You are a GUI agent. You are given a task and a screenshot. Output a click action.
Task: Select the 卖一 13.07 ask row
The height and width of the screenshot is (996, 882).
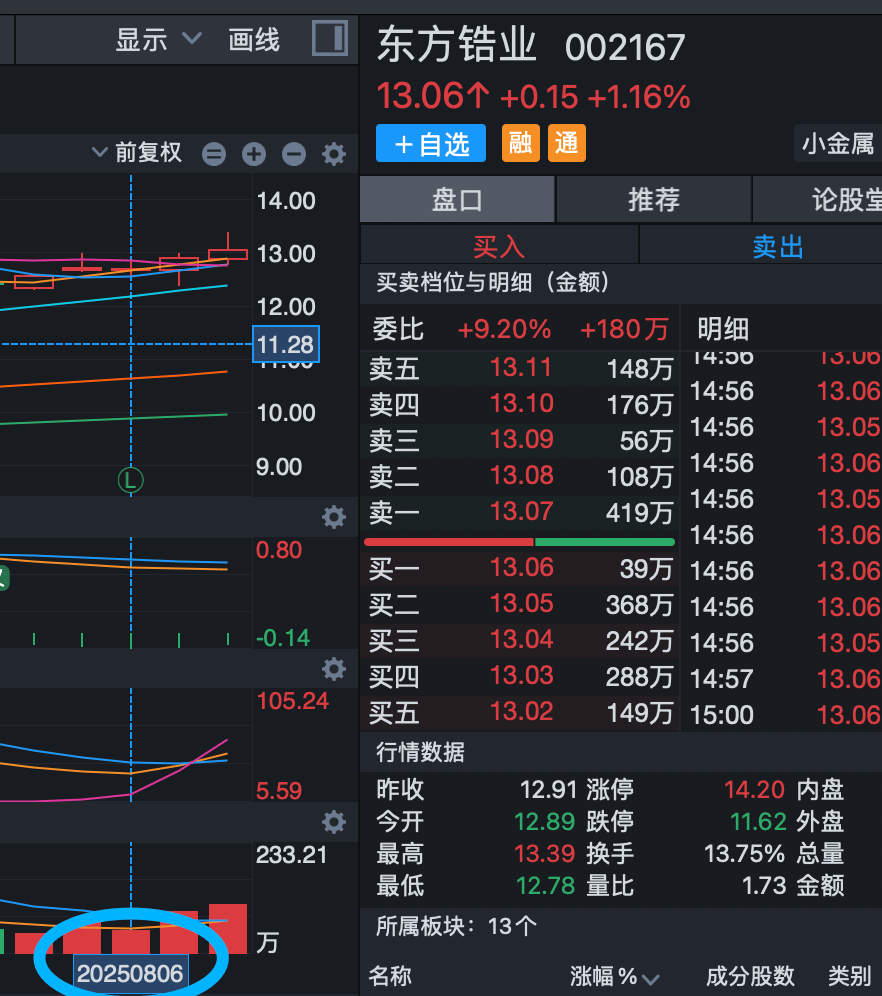click(x=520, y=513)
